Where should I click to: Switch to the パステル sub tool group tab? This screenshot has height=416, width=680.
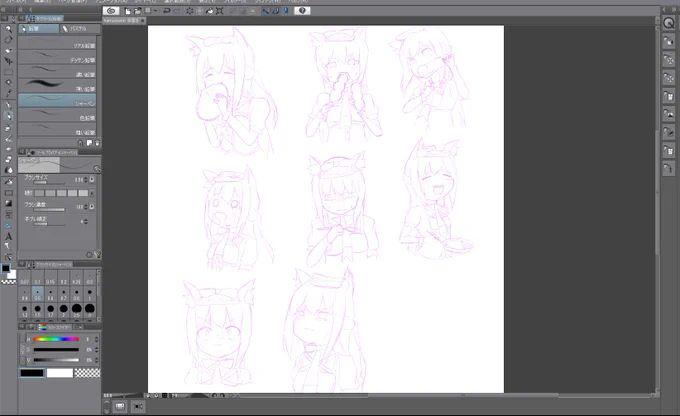[x=80, y=29]
